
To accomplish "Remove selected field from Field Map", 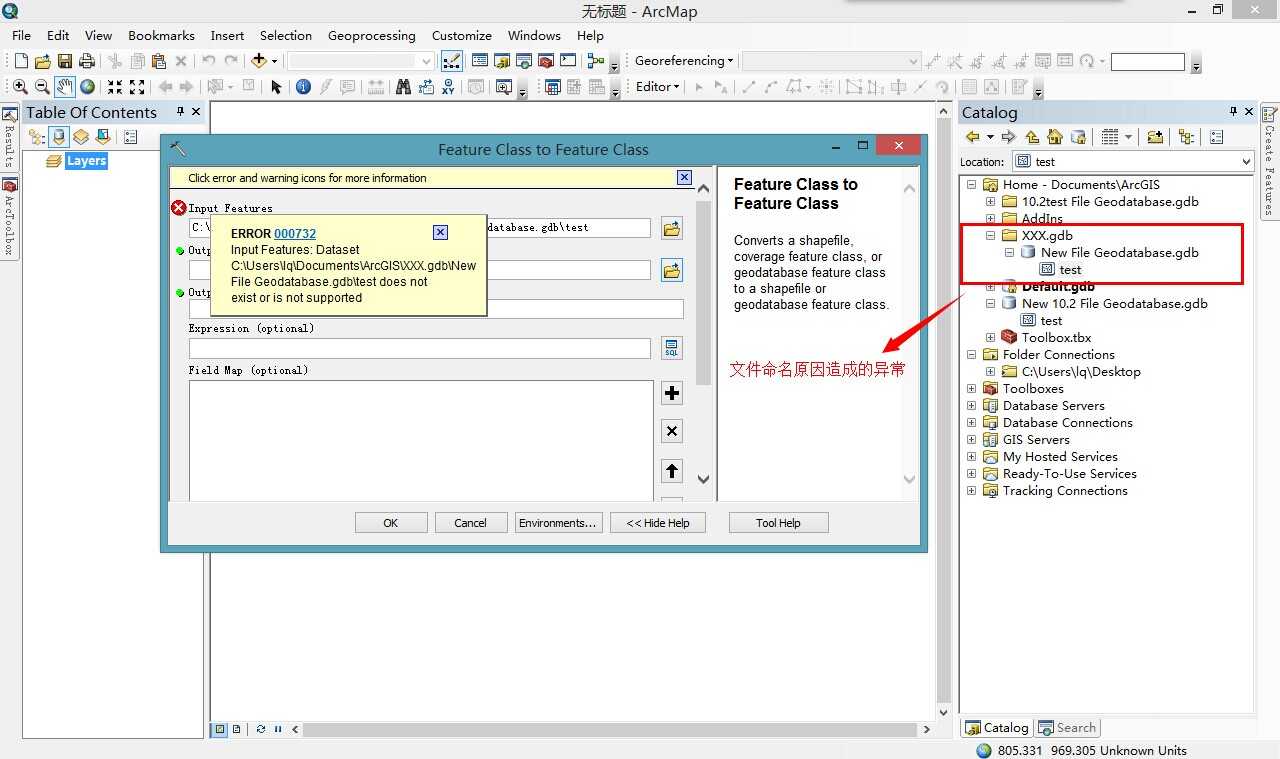I will click(672, 432).
